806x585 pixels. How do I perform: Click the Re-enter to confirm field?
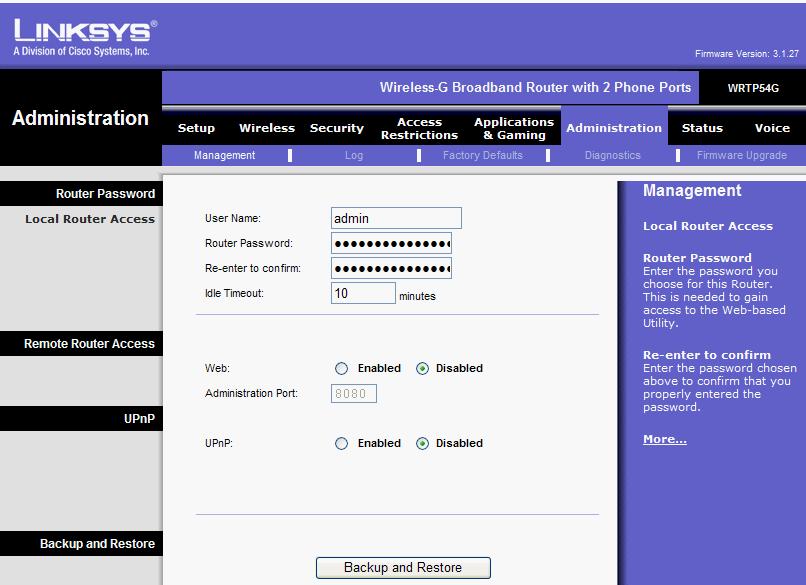[x=392, y=268]
